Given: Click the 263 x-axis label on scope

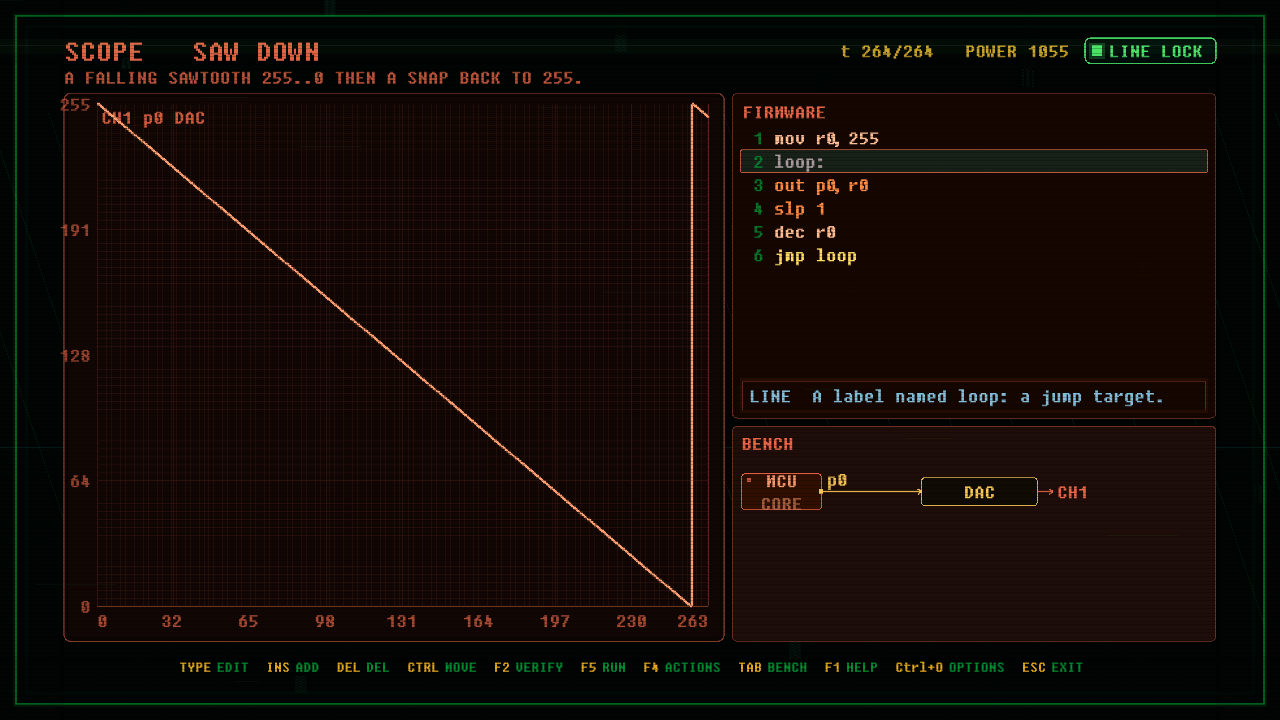Looking at the screenshot, I should pos(692,622).
